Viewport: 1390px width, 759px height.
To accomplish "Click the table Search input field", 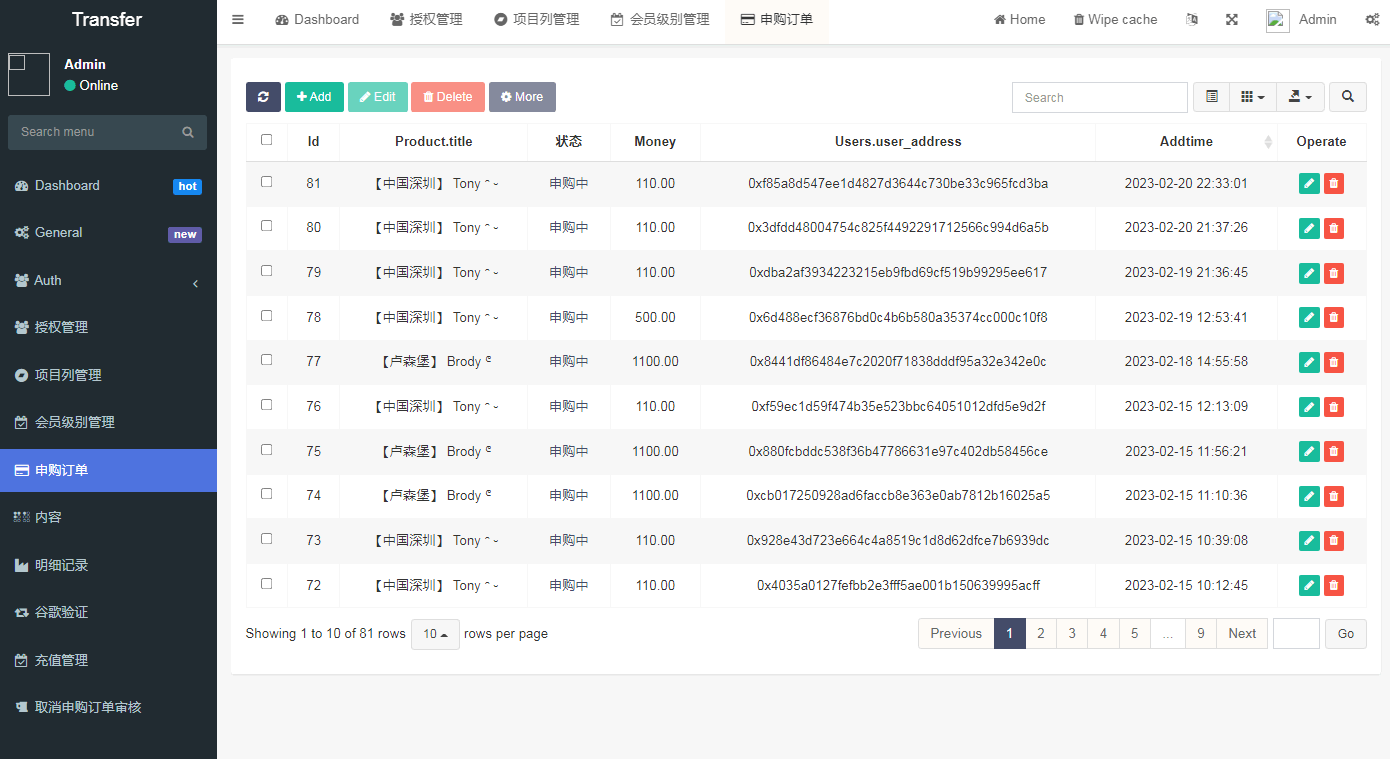I will pos(1099,97).
